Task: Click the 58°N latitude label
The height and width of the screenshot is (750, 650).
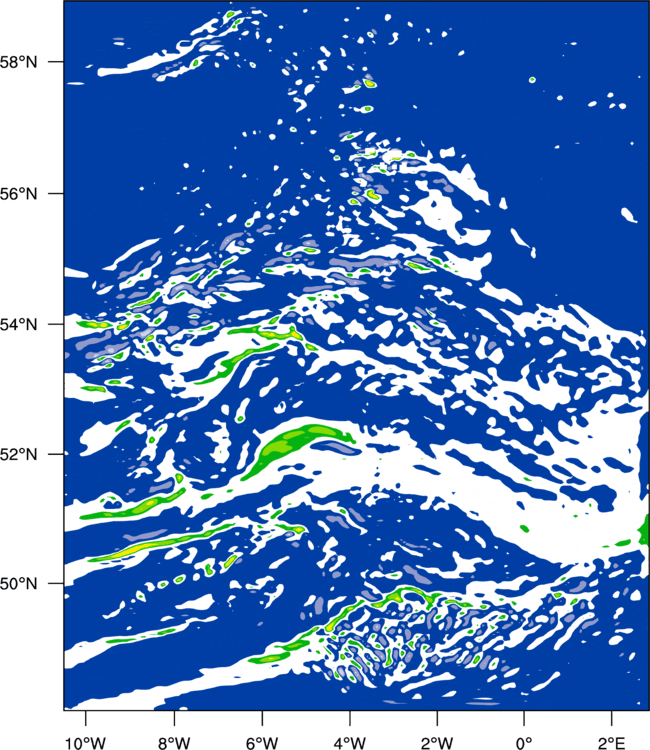Action: (x=18, y=62)
